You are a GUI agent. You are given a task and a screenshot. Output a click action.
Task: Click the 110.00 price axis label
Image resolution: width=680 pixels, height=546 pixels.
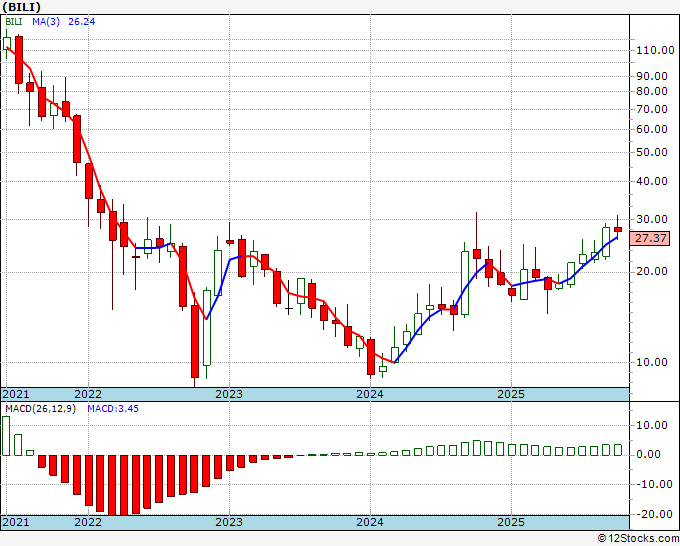655,50
